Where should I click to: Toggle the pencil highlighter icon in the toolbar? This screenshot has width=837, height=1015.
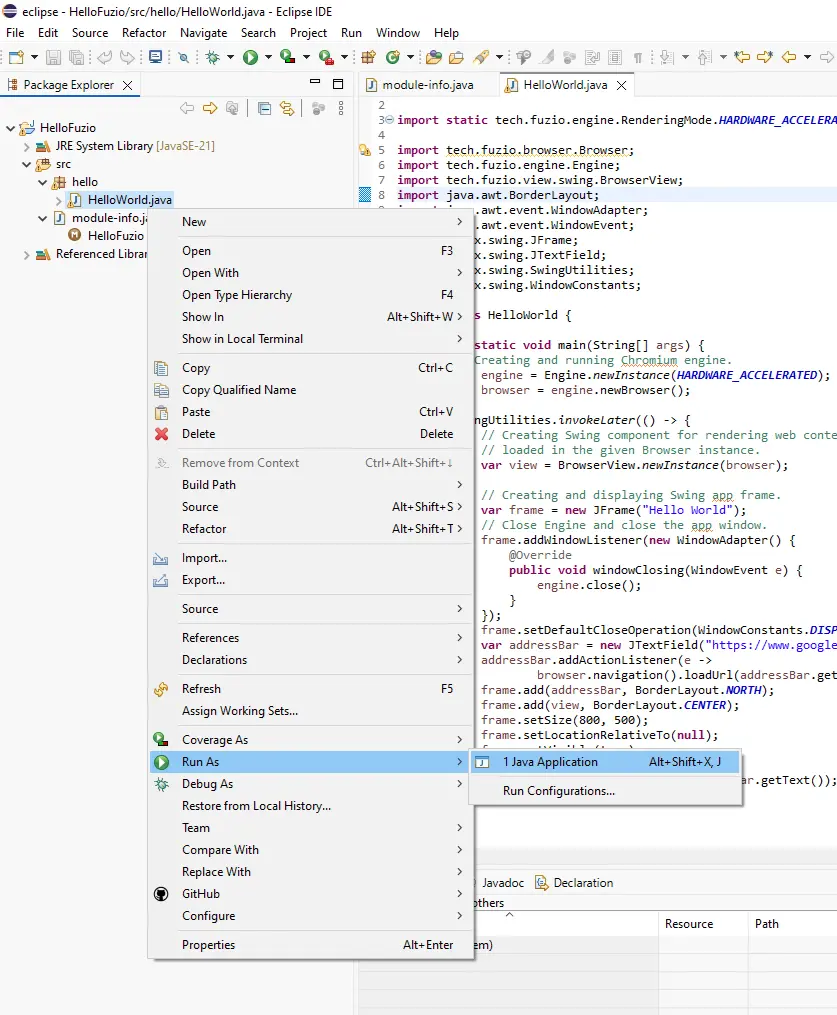548,58
